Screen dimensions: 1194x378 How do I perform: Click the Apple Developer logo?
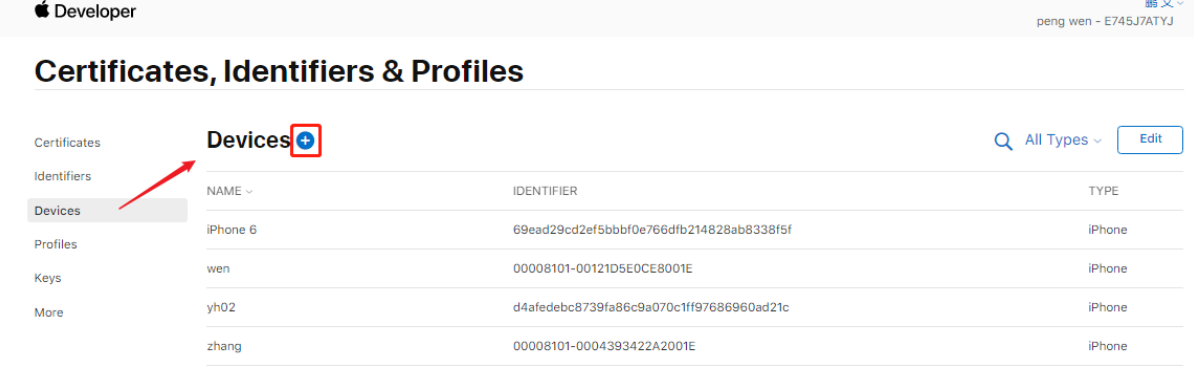coord(85,11)
